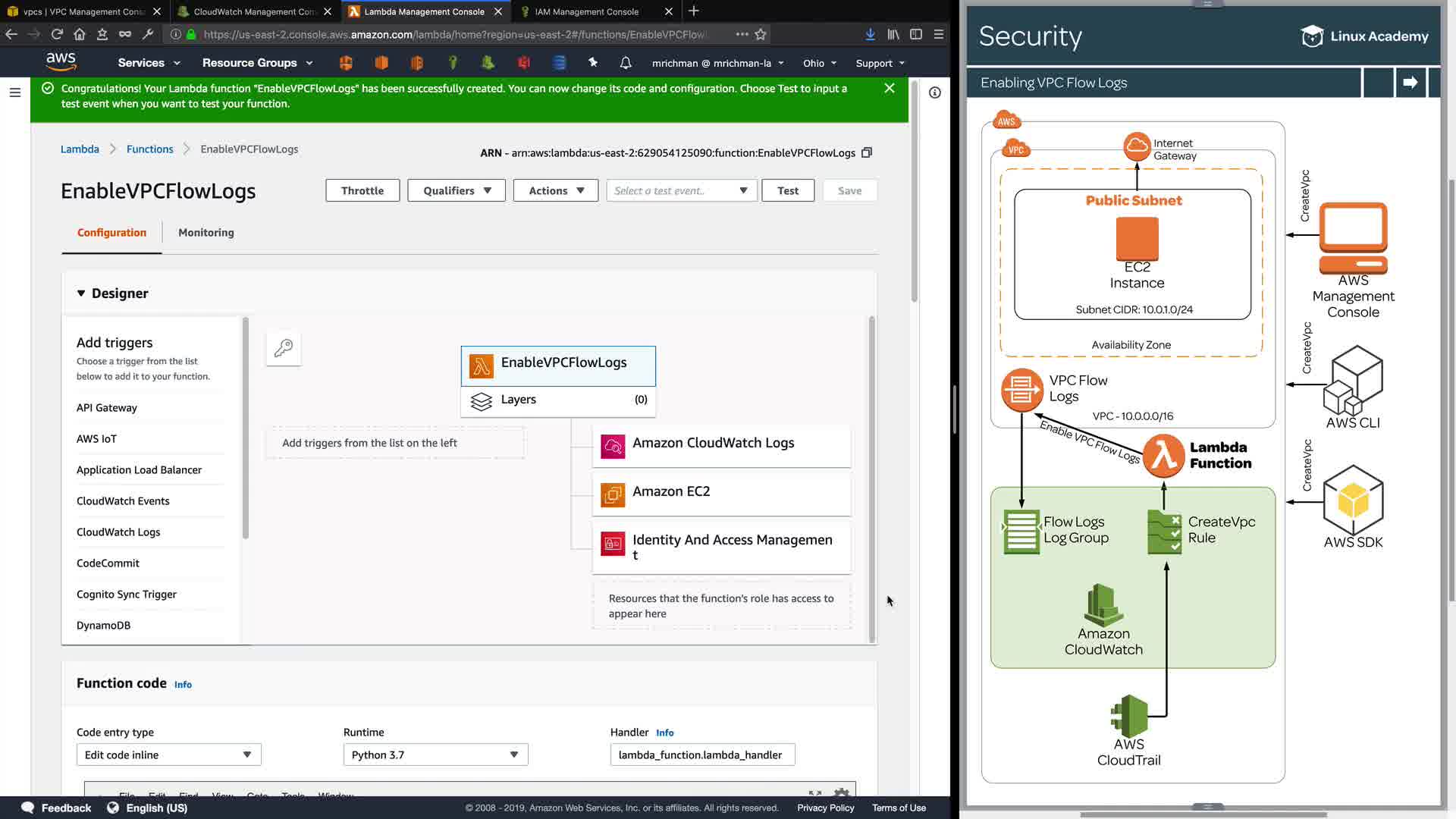The width and height of the screenshot is (1456, 819).
Task: Switch to the Monitoring tab
Action: (x=206, y=233)
